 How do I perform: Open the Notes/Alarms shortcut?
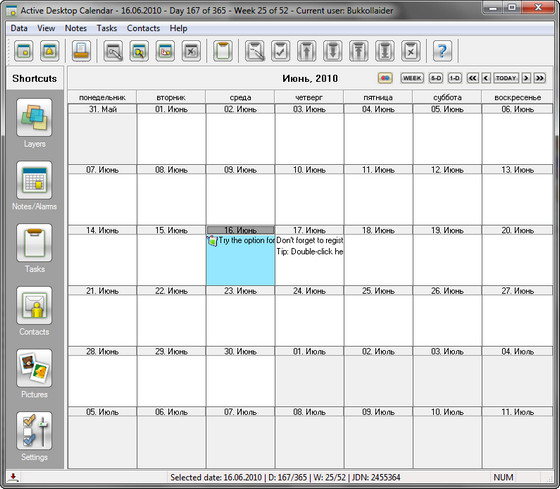[x=34, y=180]
